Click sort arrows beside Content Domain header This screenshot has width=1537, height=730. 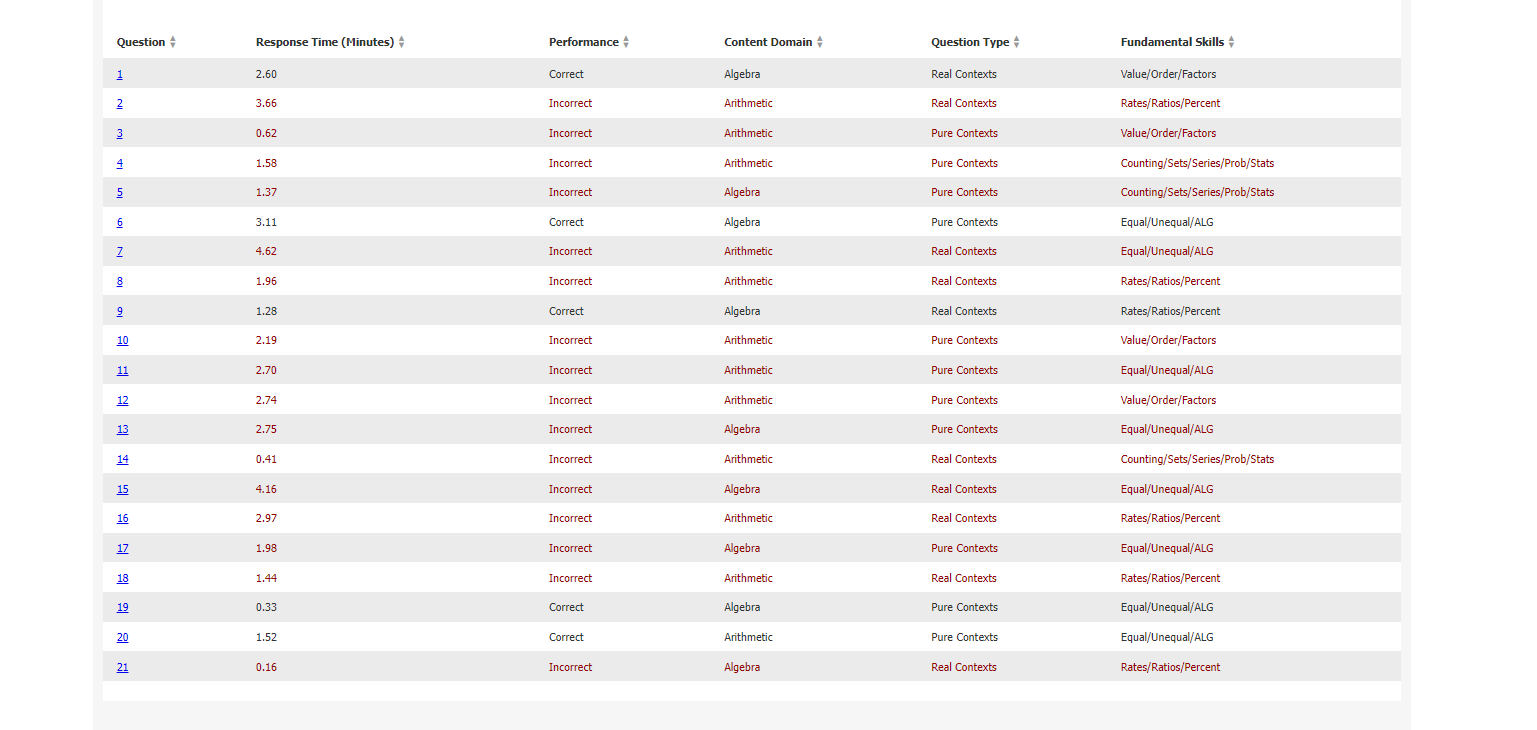pyautogui.click(x=820, y=42)
